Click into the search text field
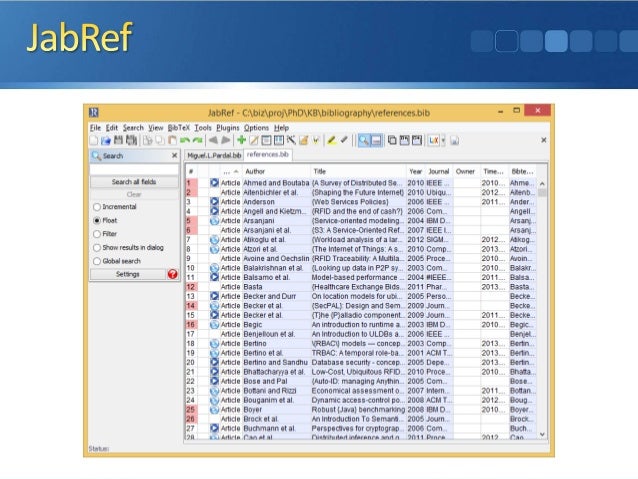The height and width of the screenshot is (479, 638). (x=134, y=170)
